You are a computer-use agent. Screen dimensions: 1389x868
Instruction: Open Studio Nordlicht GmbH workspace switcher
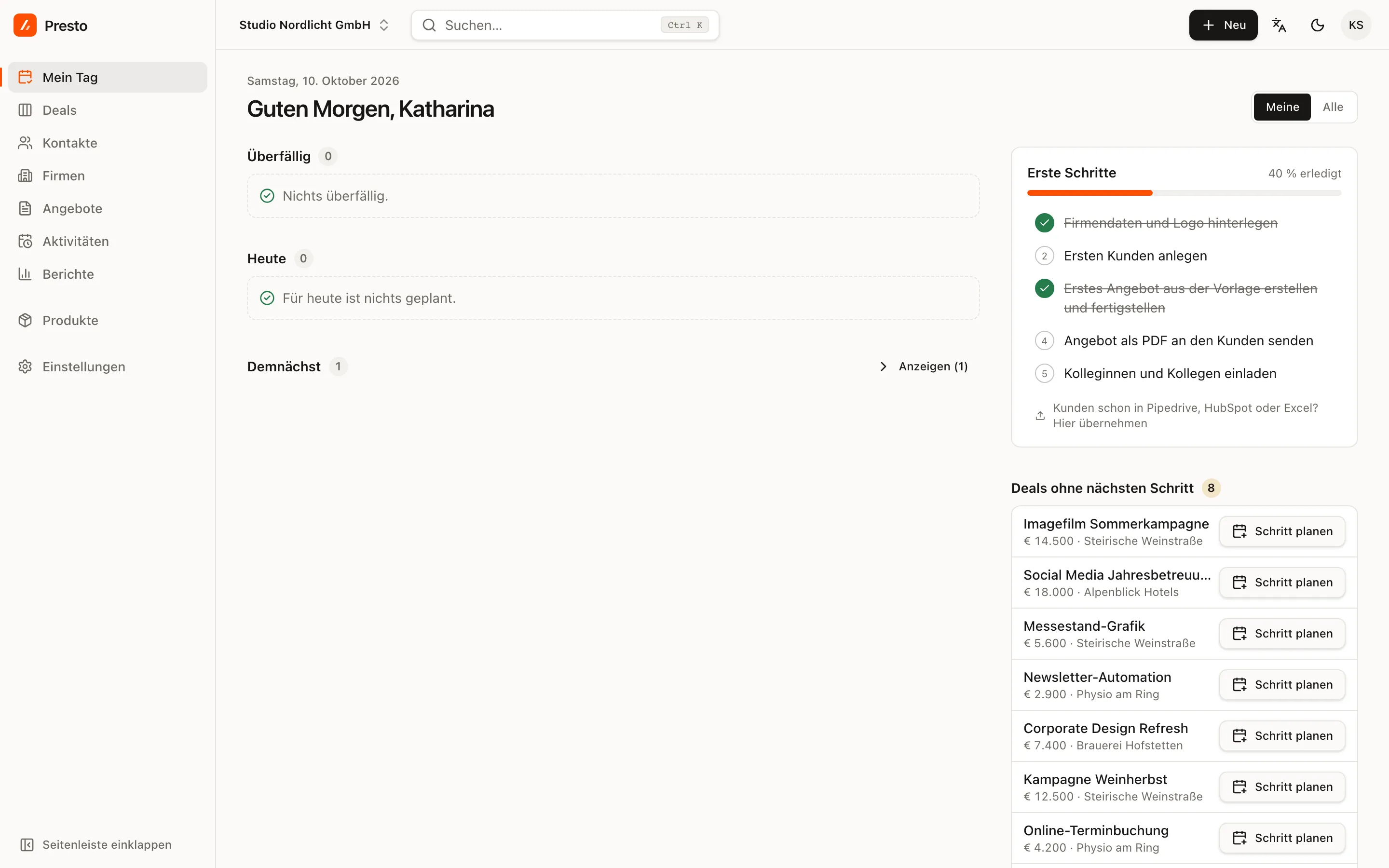314,25
